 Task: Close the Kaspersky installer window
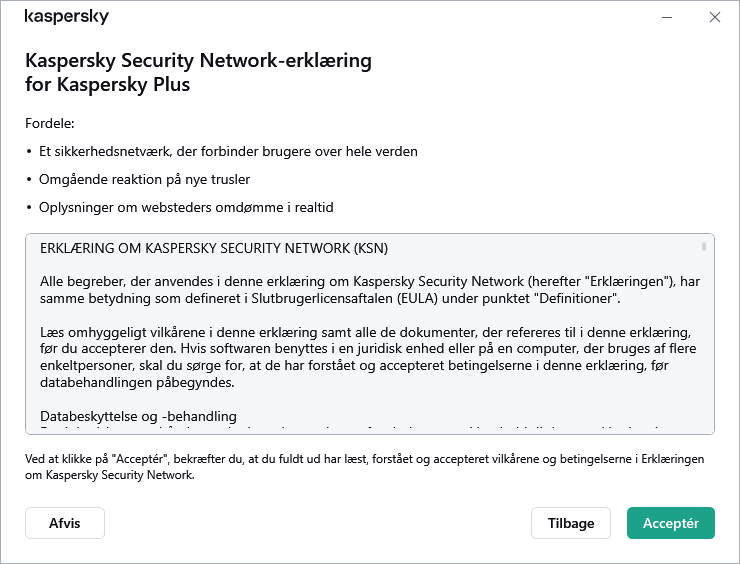[714, 17]
